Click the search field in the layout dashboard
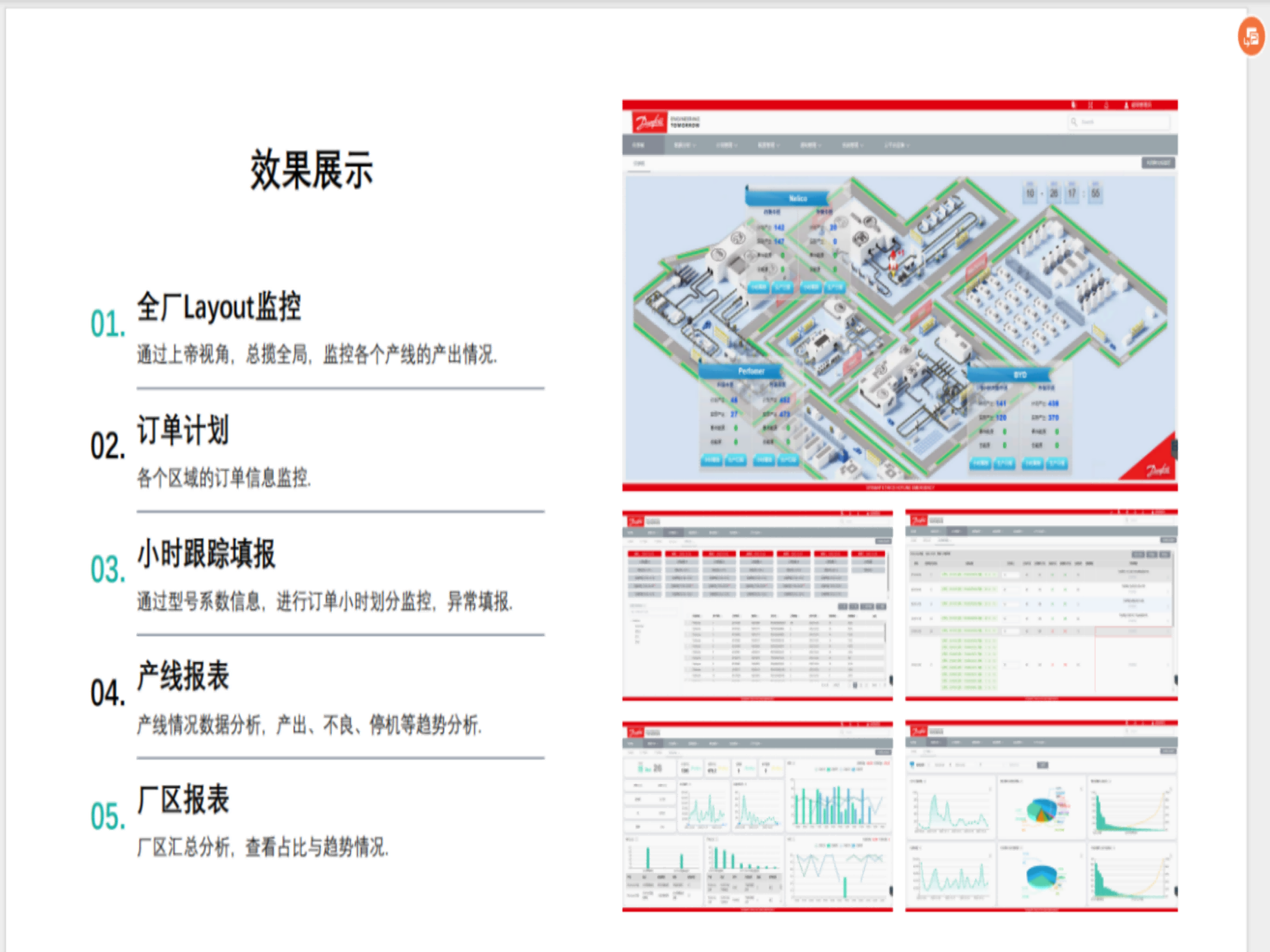Screen dimensions: 1270x952 pos(1118,122)
